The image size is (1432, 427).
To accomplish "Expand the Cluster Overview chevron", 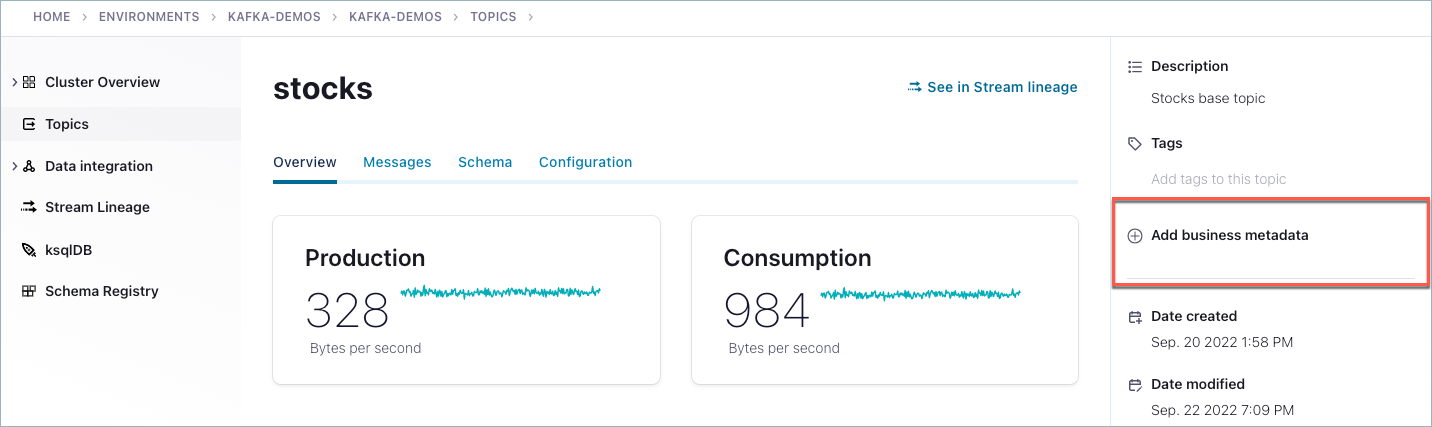I will (14, 82).
